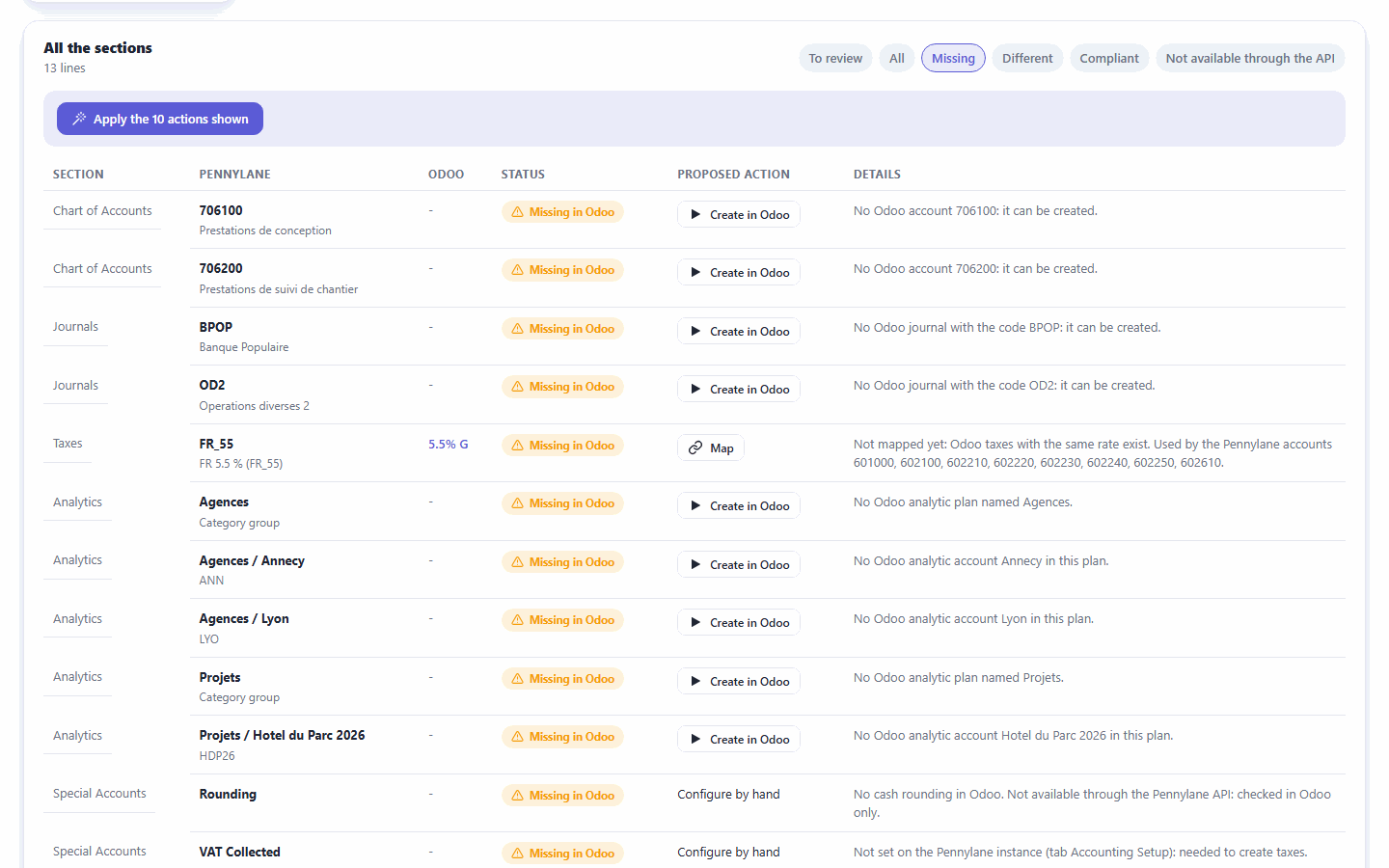Click the 'VAT Collected' special account name
This screenshot has width=1389, height=868.
point(240,852)
